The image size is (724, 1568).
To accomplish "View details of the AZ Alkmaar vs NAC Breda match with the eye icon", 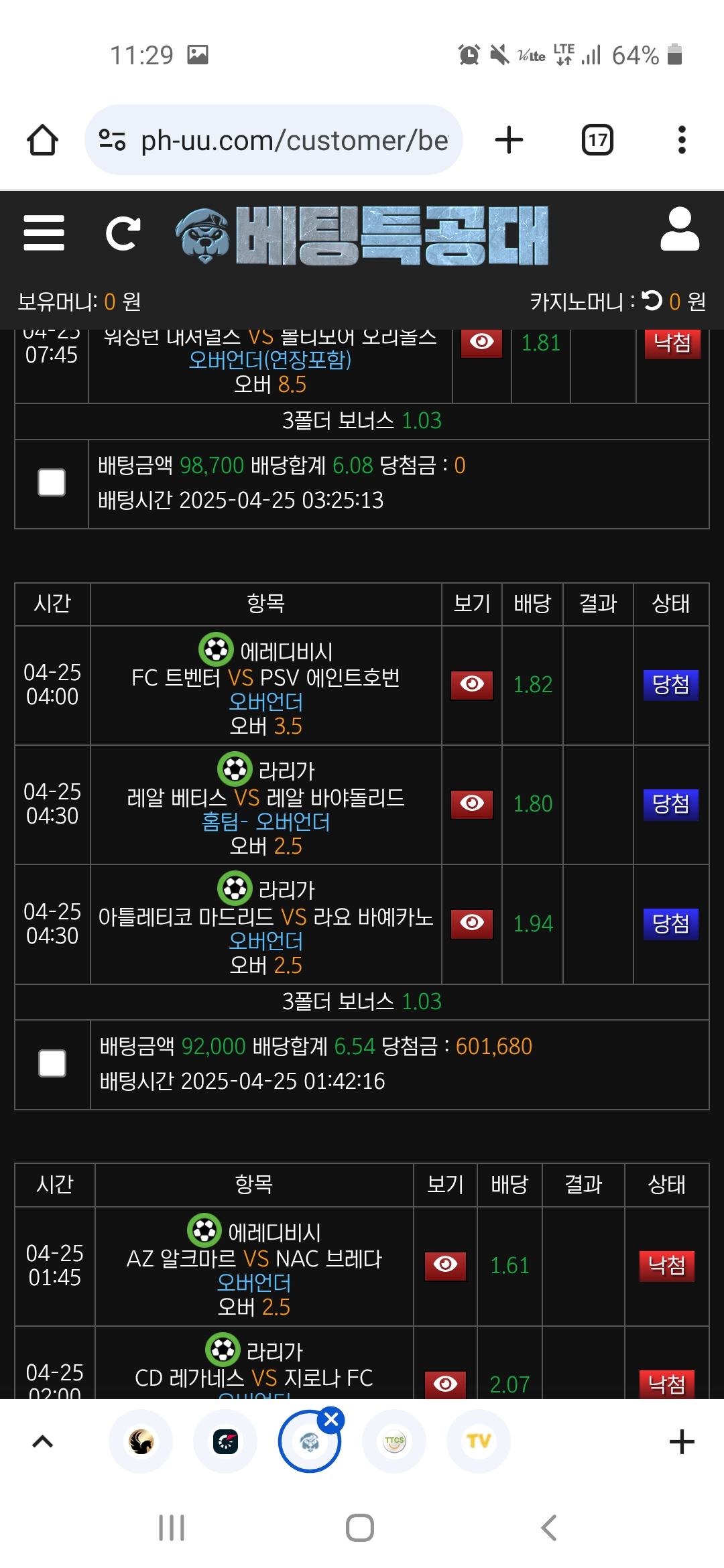I will point(445,1265).
